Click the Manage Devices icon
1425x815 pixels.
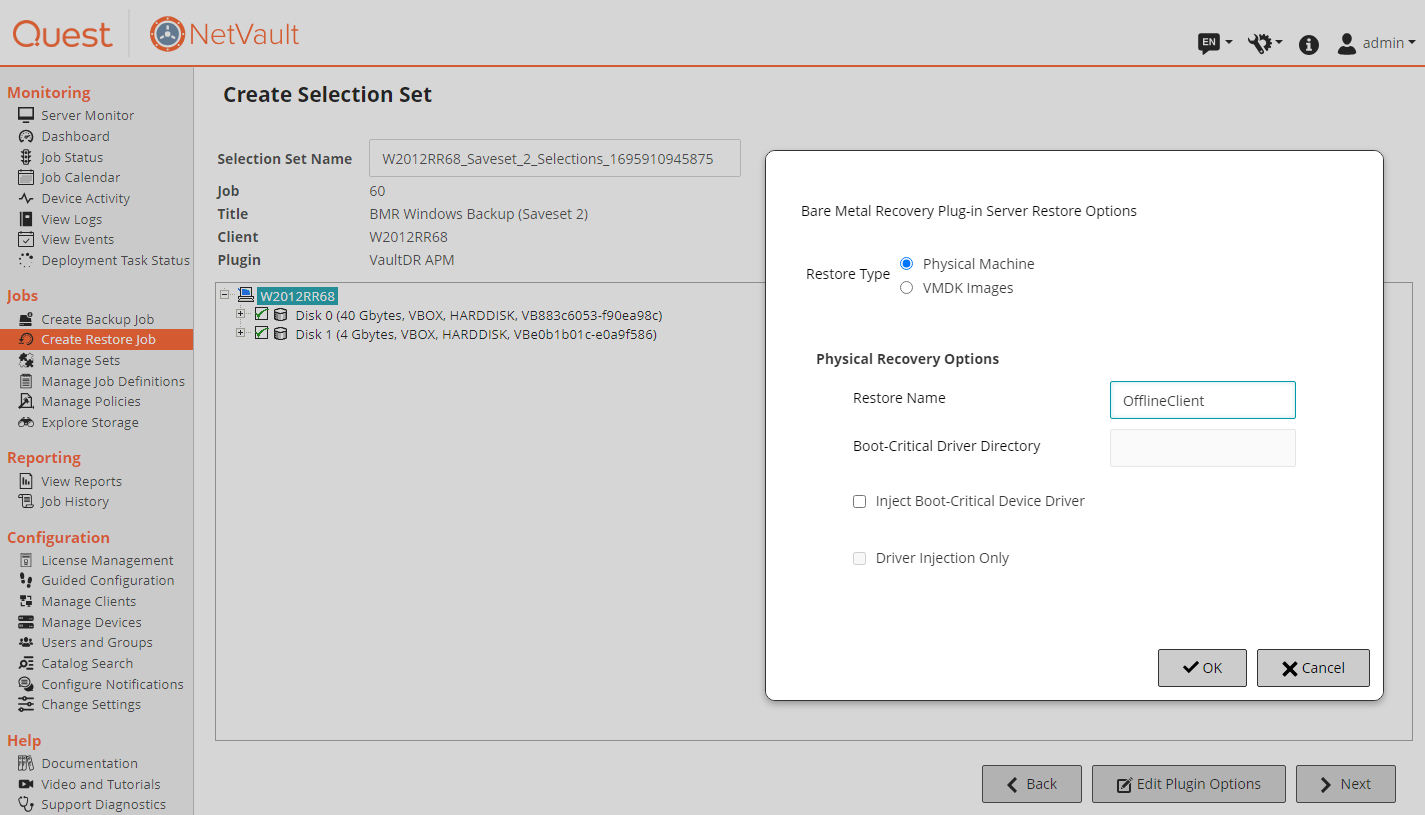pyautogui.click(x=26, y=622)
